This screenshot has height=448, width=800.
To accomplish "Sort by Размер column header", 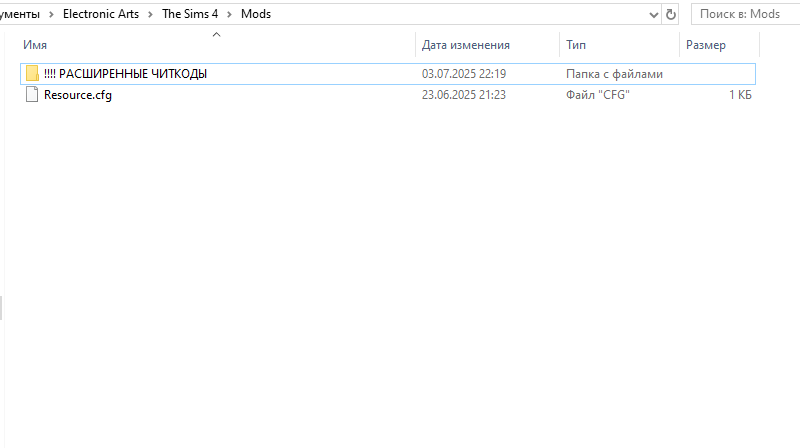I will click(x=706, y=45).
